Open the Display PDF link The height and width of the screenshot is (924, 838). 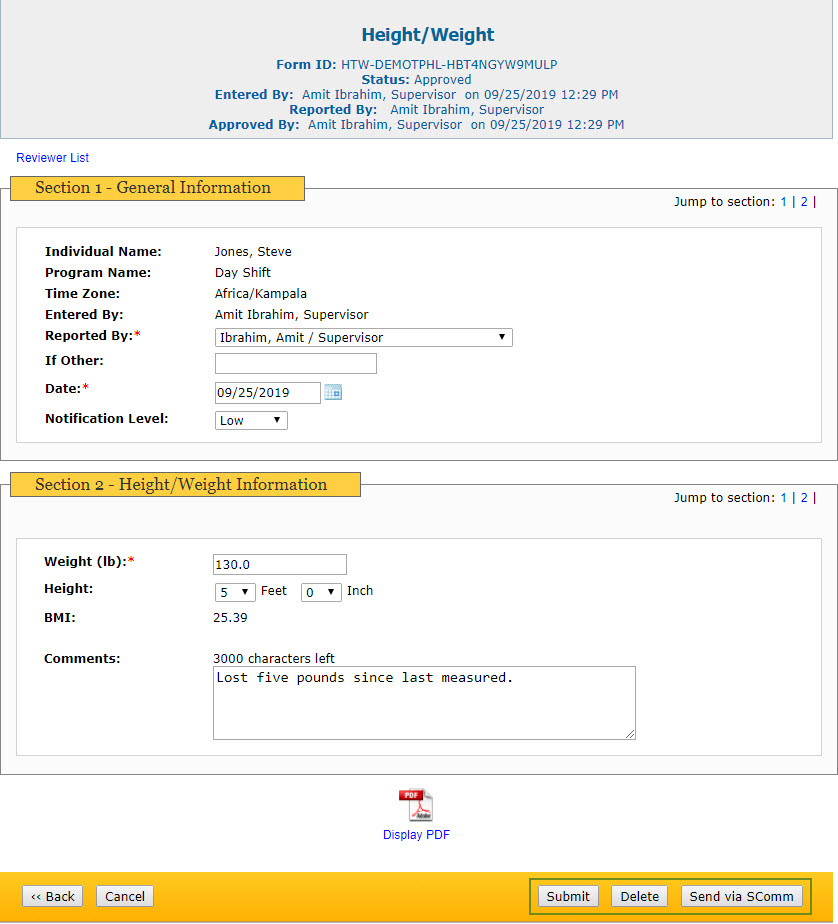coord(416,835)
